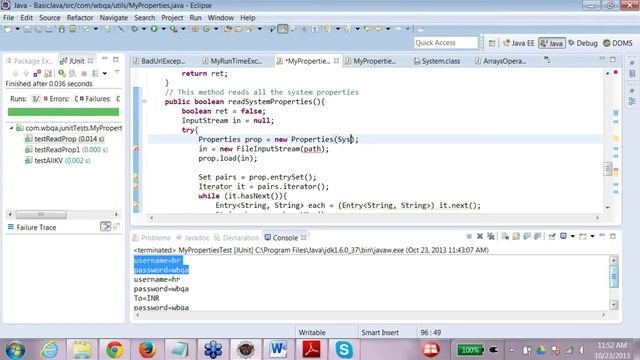Select testAllKV test result
The height and width of the screenshot is (360, 640).
click(x=57, y=160)
